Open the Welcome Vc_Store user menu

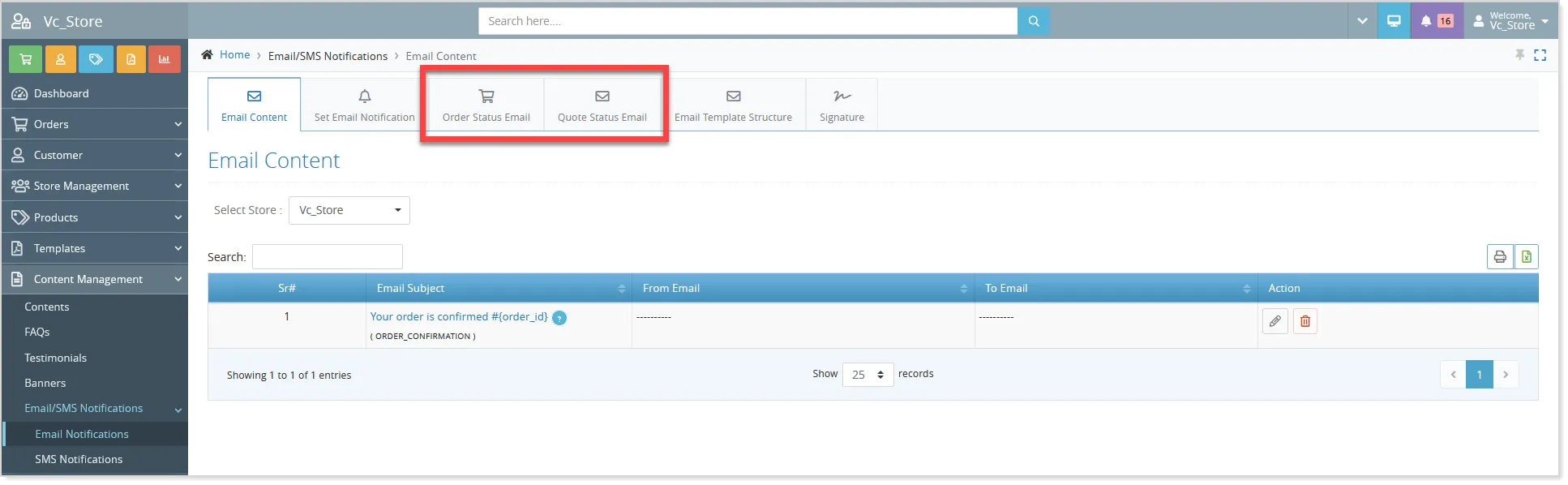pos(1511,21)
